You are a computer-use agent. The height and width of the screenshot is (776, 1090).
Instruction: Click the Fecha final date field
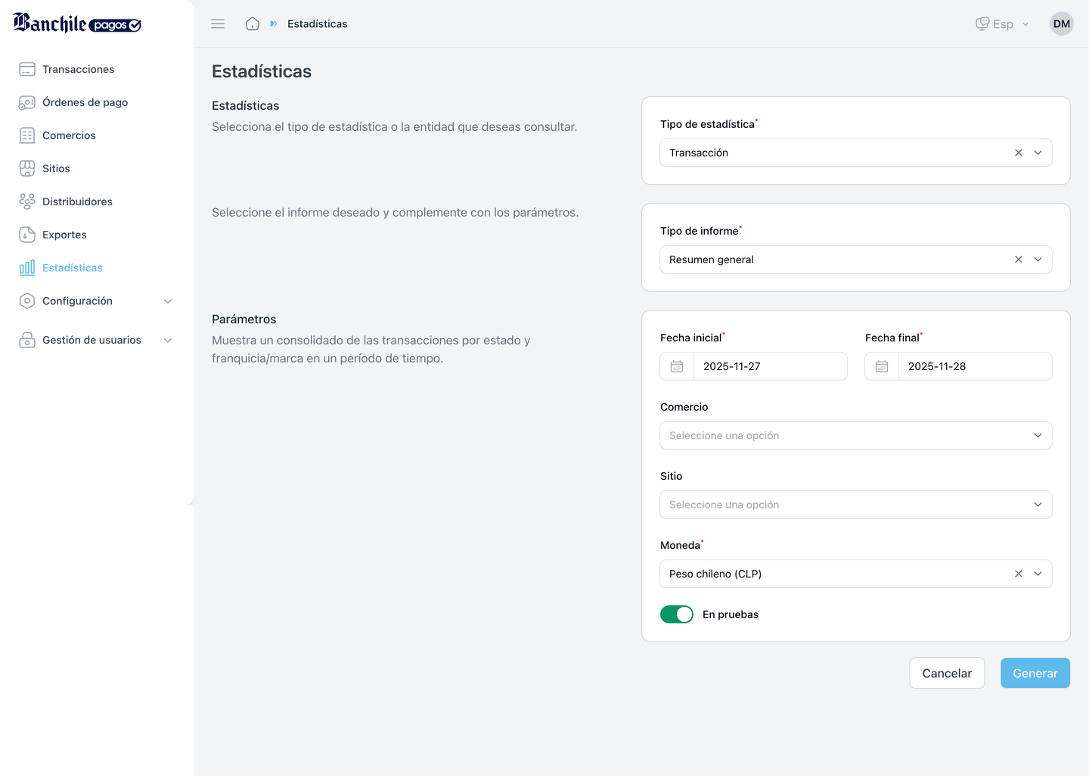pyautogui.click(x=959, y=366)
